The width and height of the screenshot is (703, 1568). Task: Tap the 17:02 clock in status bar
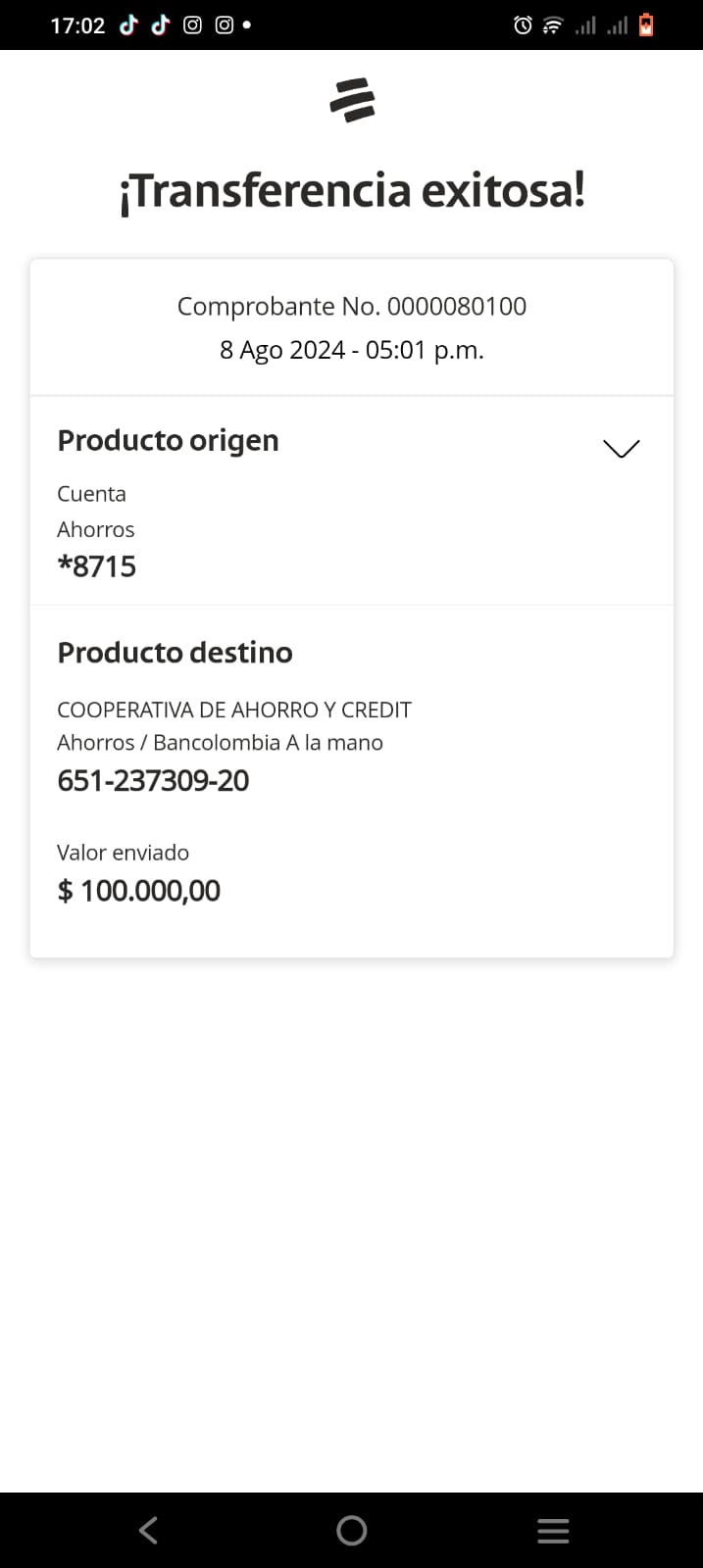[x=77, y=25]
